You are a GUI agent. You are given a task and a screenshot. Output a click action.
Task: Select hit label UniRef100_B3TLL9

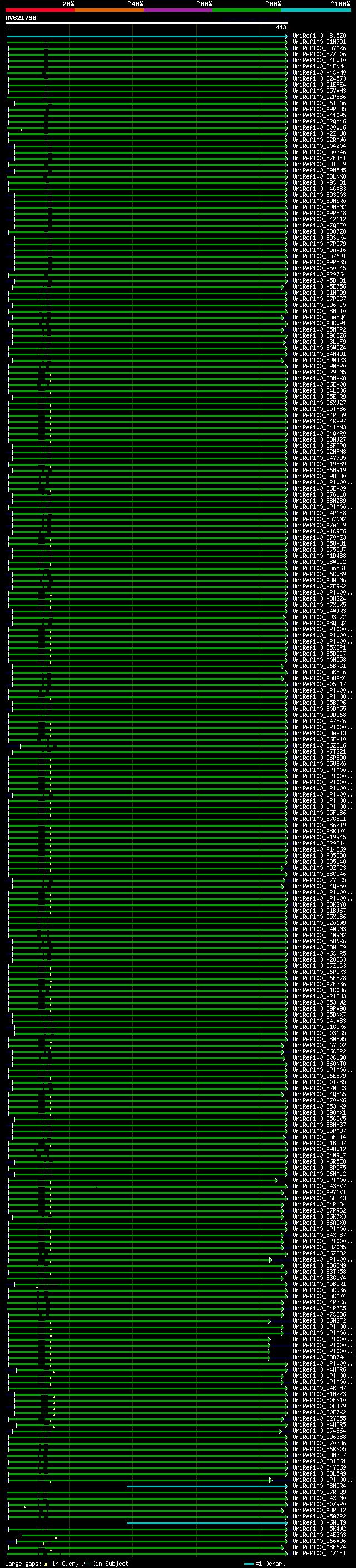(319, 164)
